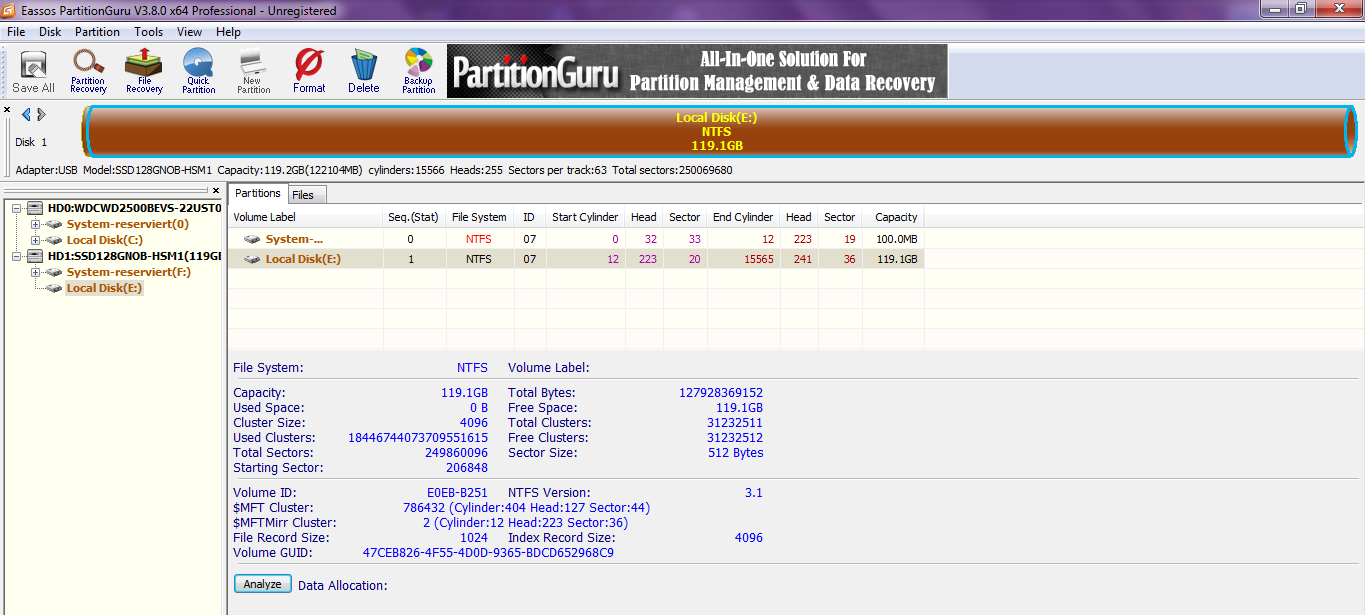1365x615 pixels.
Task: Open the Tools menu
Action: 149,32
